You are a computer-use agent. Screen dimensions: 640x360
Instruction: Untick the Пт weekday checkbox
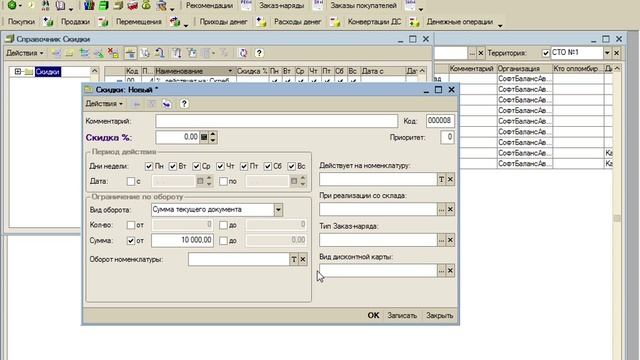coord(244,167)
